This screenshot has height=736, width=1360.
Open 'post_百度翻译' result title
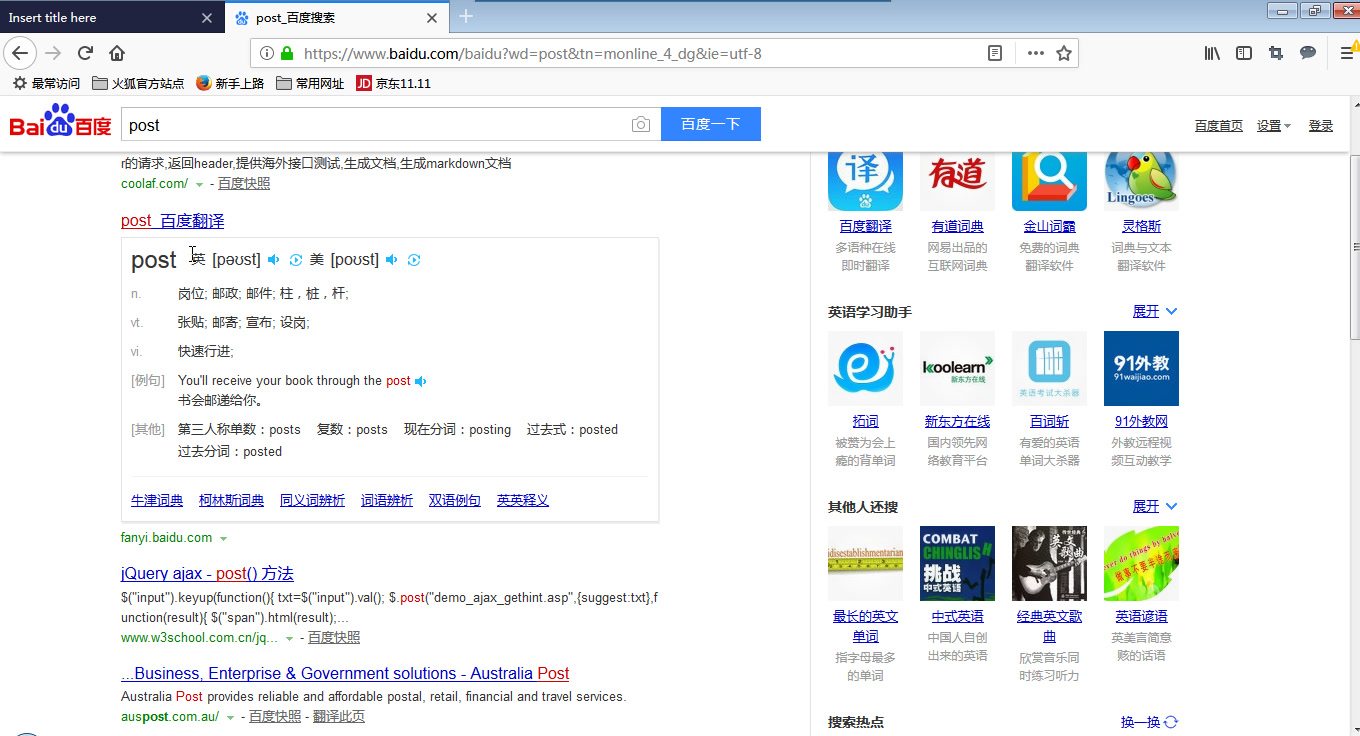coord(173,221)
